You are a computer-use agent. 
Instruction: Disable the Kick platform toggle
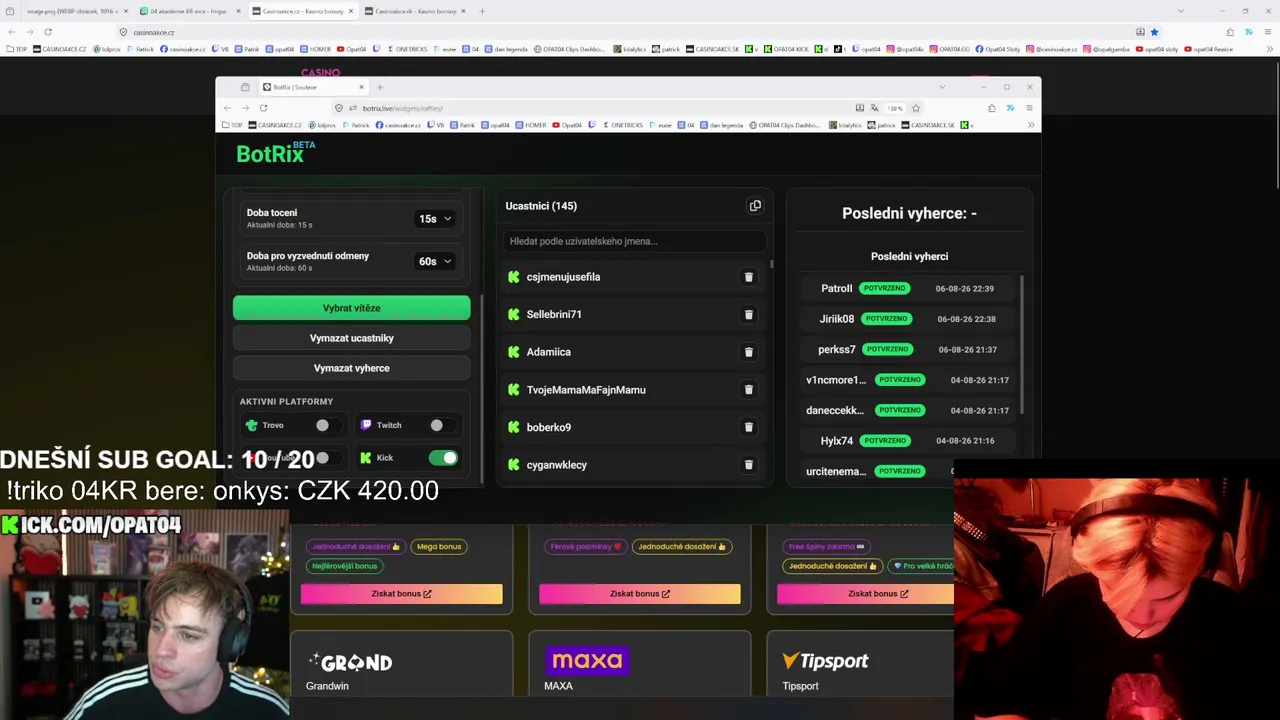pyautogui.click(x=443, y=458)
